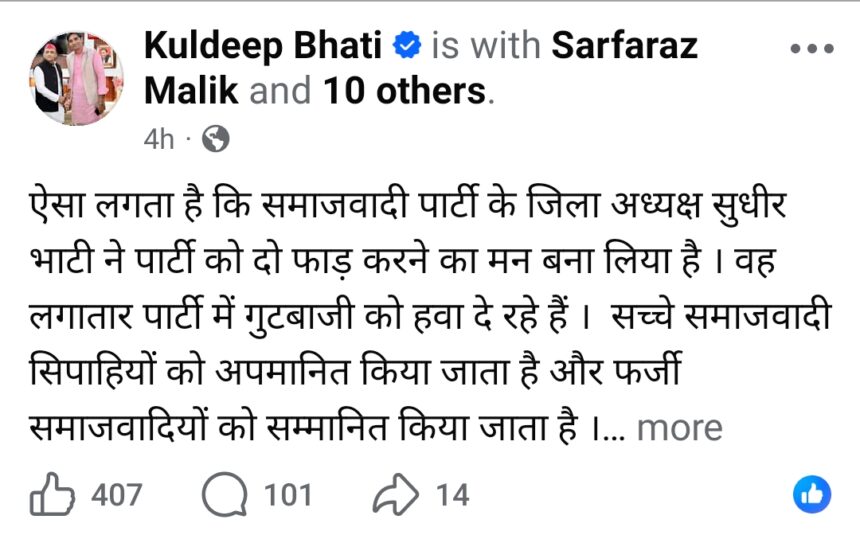
Task: View the 14 shares count
Action: pyautogui.click(x=451, y=495)
